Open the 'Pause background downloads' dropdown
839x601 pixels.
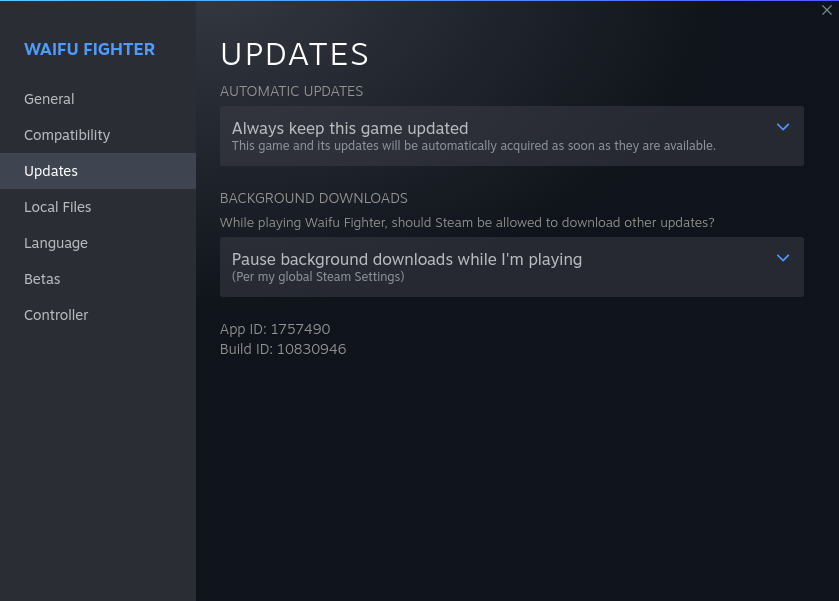[512, 267]
